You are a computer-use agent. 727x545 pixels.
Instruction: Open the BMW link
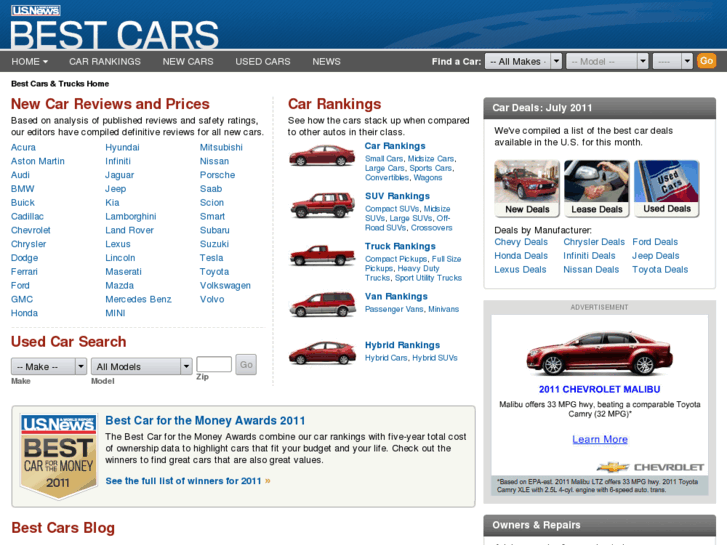(x=23, y=189)
